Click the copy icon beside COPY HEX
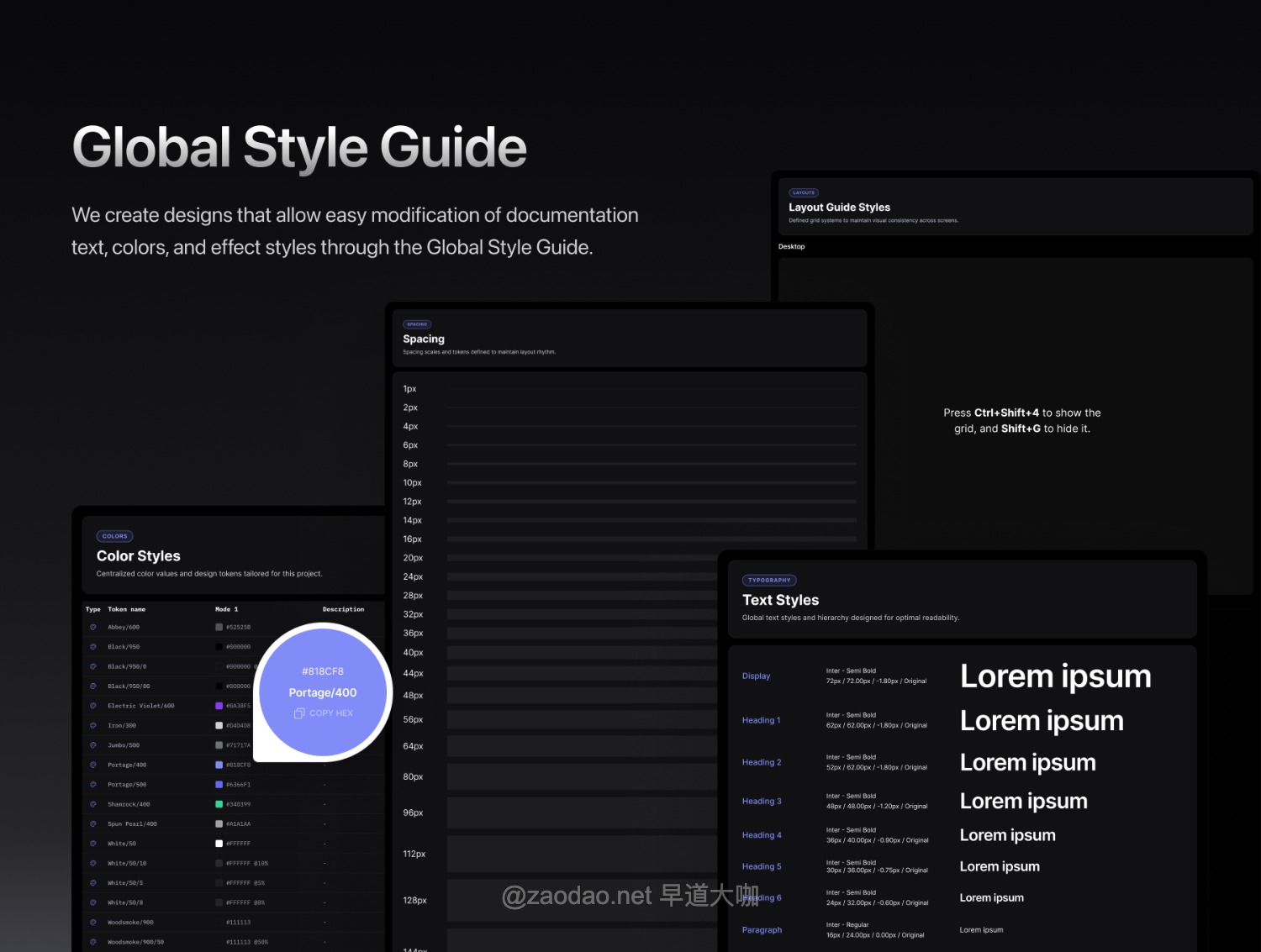Screen dimensions: 1261x952 pyautogui.click(x=299, y=713)
